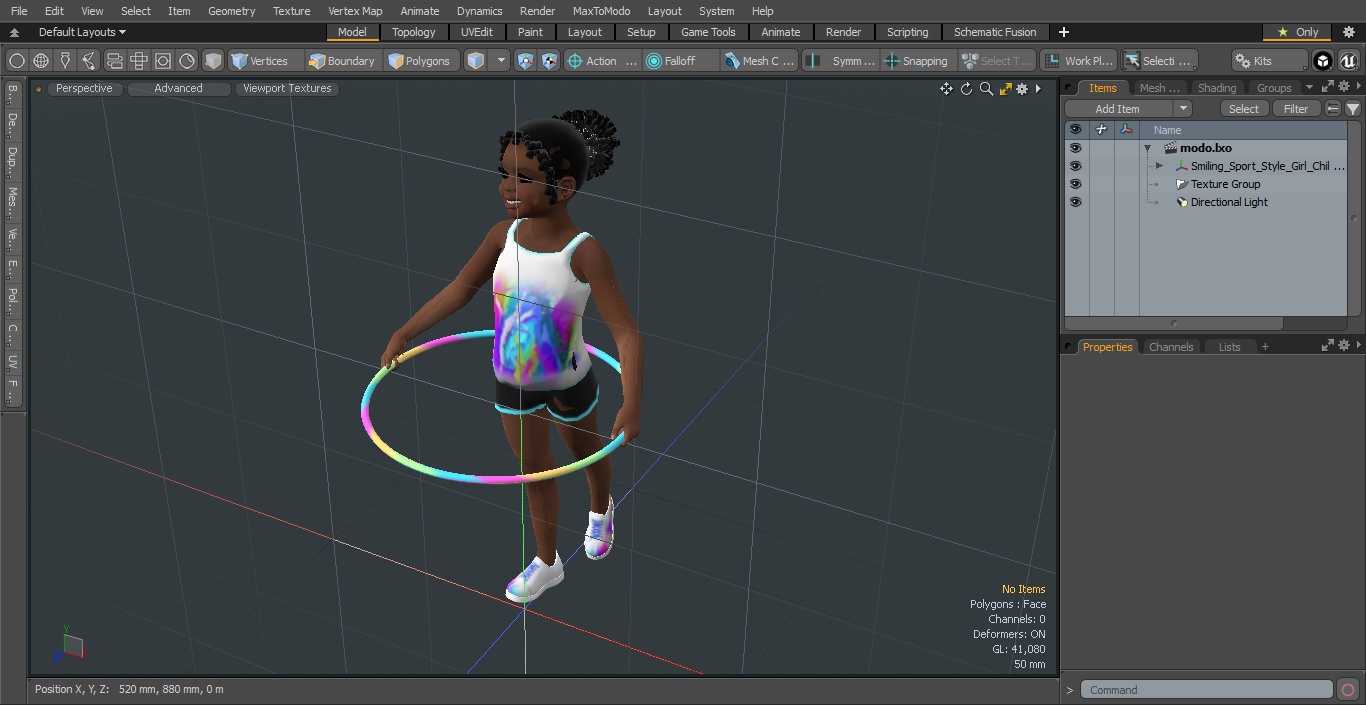Click the Command record circle button
This screenshot has width=1366, height=705.
click(x=1348, y=690)
